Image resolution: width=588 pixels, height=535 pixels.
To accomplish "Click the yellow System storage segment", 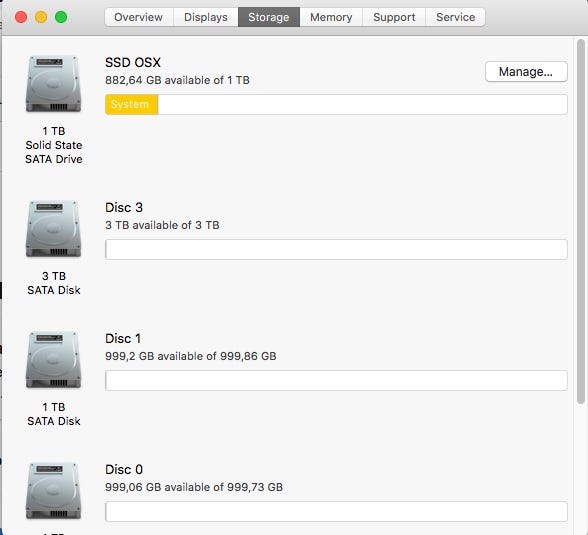I will click(x=132, y=104).
